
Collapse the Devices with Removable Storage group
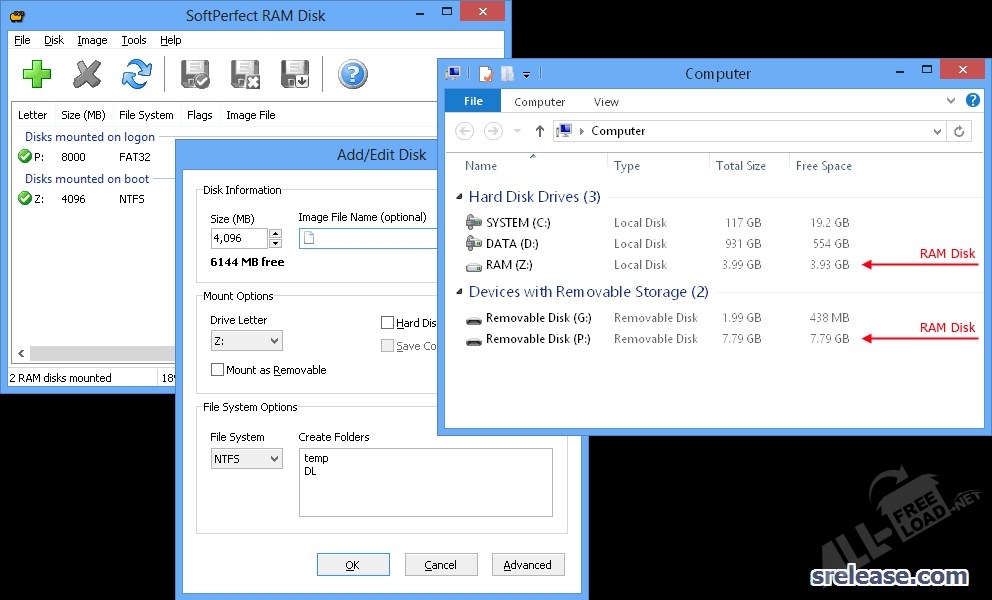coord(460,292)
